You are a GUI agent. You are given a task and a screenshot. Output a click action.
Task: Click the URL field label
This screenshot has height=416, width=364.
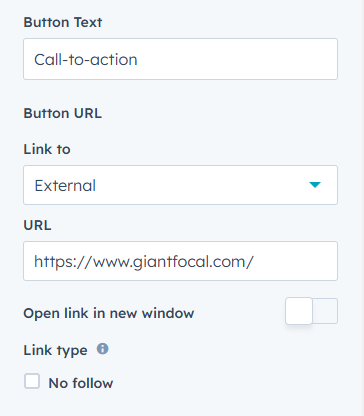point(37,225)
